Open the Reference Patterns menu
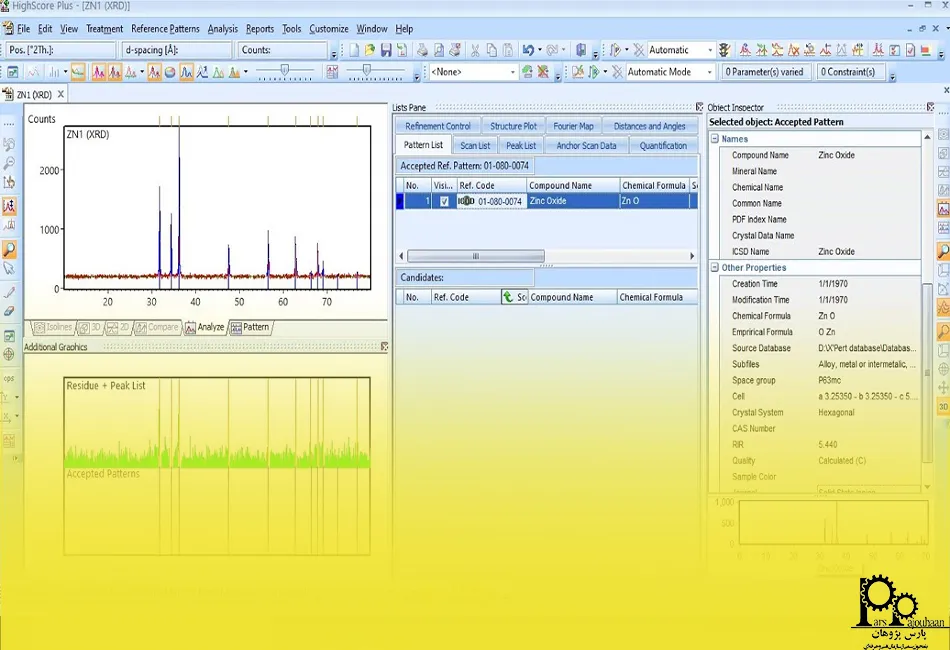The image size is (950, 650). (x=165, y=29)
